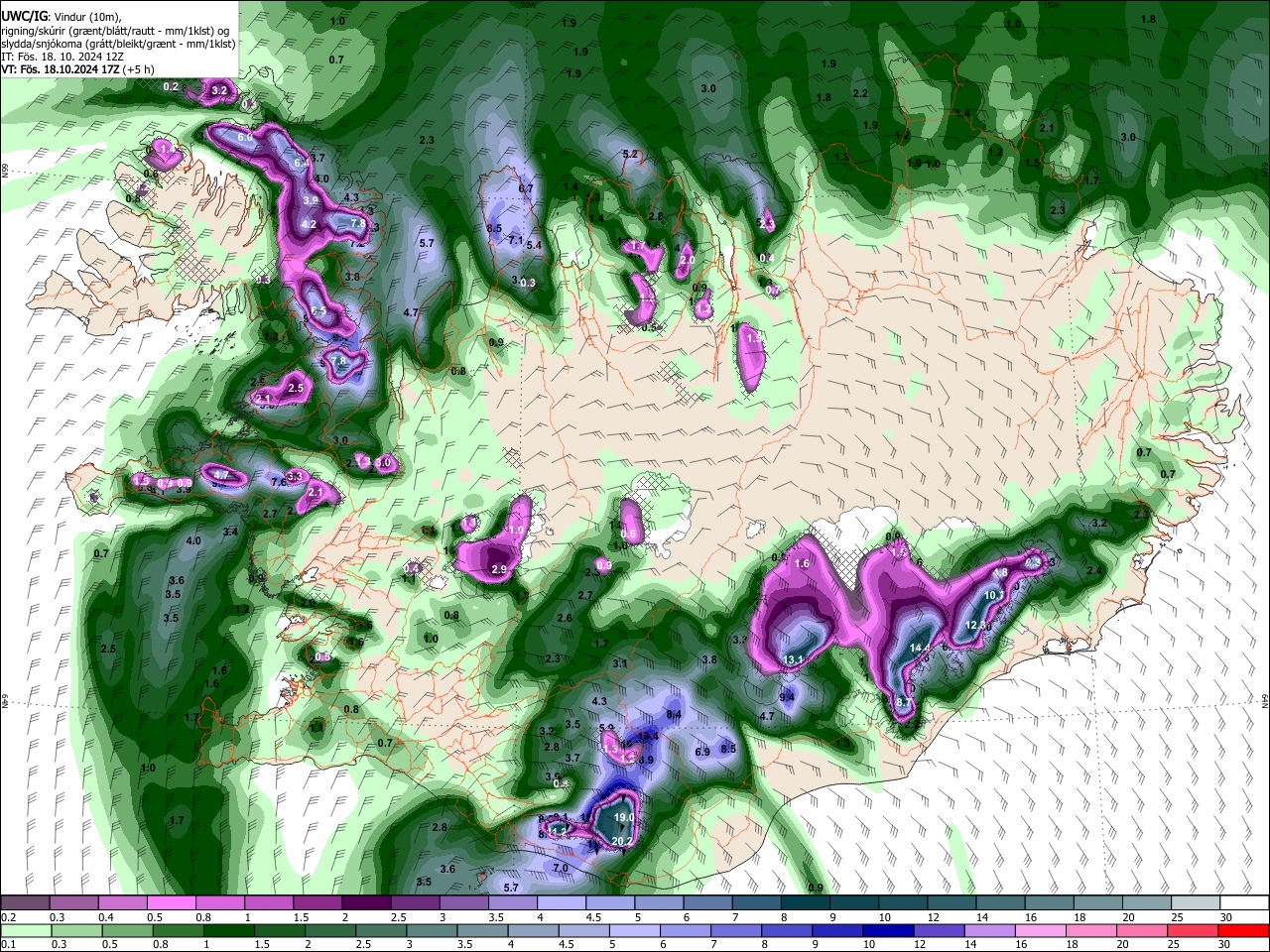
Task: Click the "UWC/IG: Vindur (10m)" title text
Action: coord(62,17)
